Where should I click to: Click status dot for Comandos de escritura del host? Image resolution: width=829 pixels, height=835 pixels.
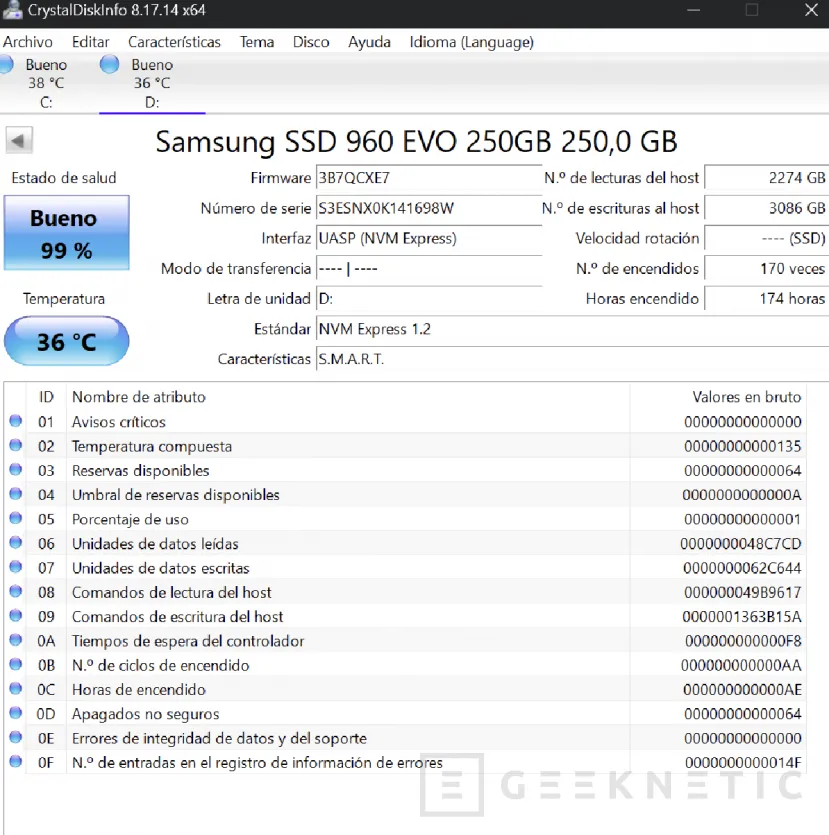pyautogui.click(x=15, y=616)
